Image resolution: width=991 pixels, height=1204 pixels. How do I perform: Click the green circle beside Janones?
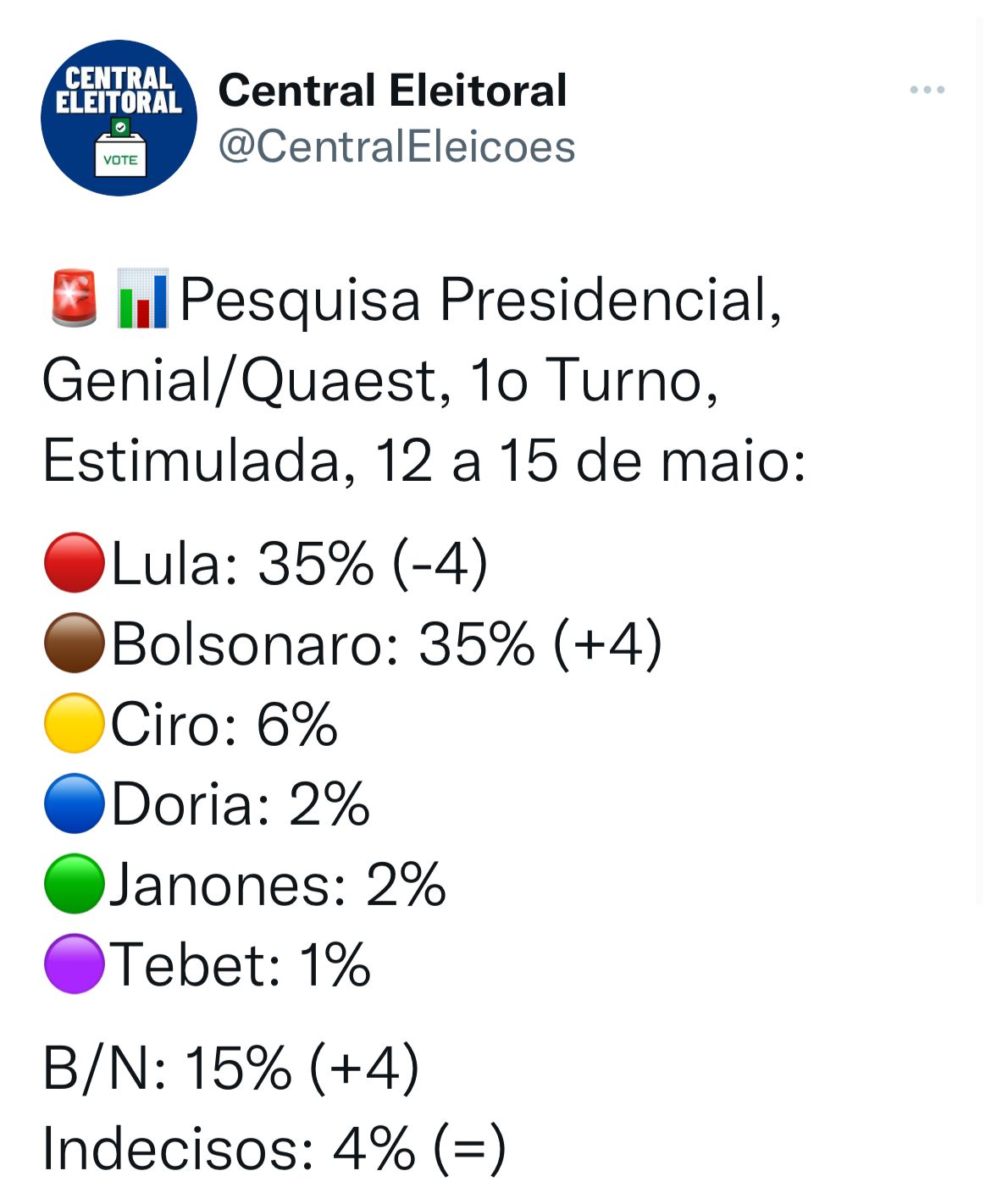[74, 883]
